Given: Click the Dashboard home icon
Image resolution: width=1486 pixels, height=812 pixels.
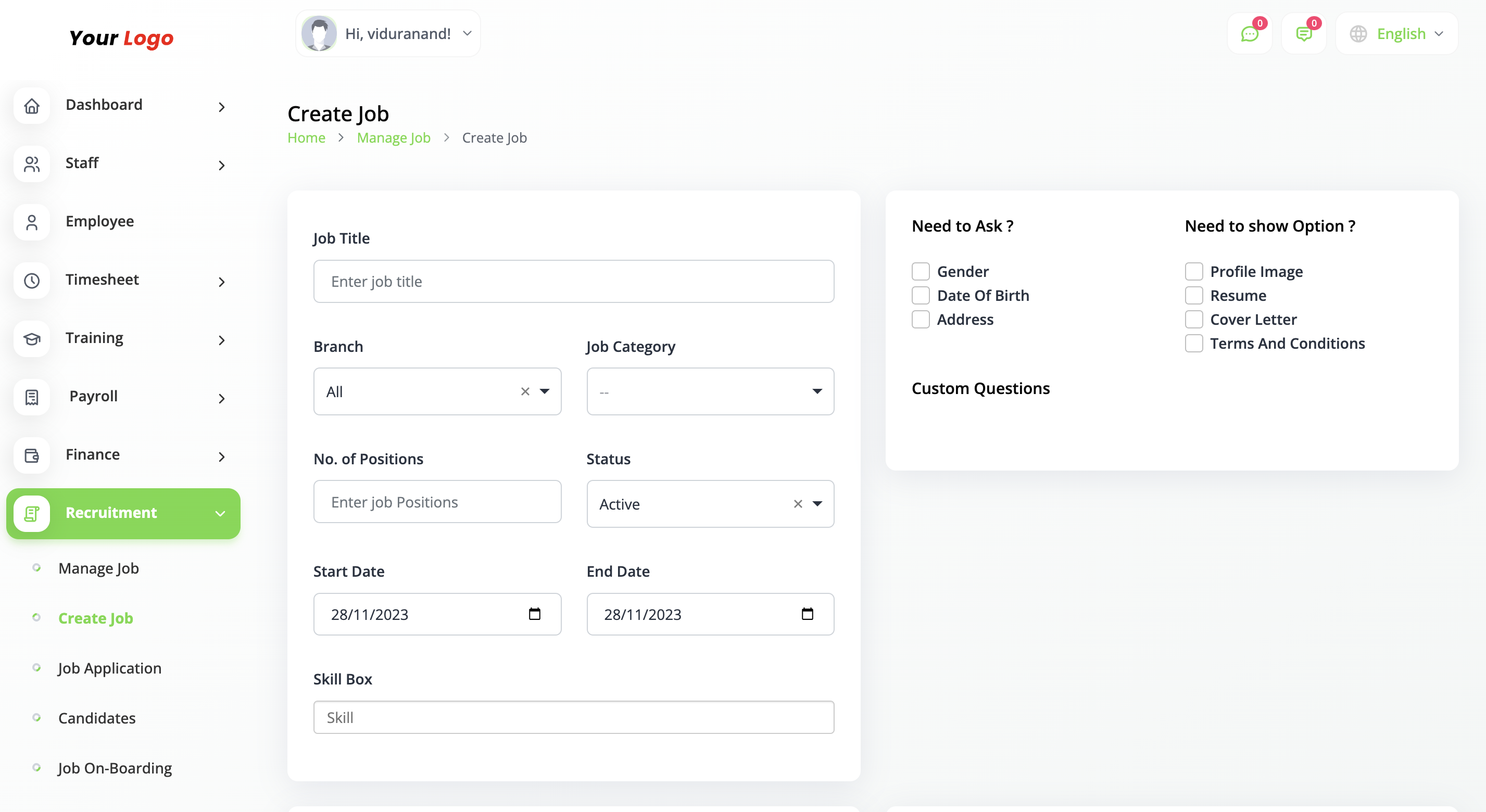Looking at the screenshot, I should point(32,106).
